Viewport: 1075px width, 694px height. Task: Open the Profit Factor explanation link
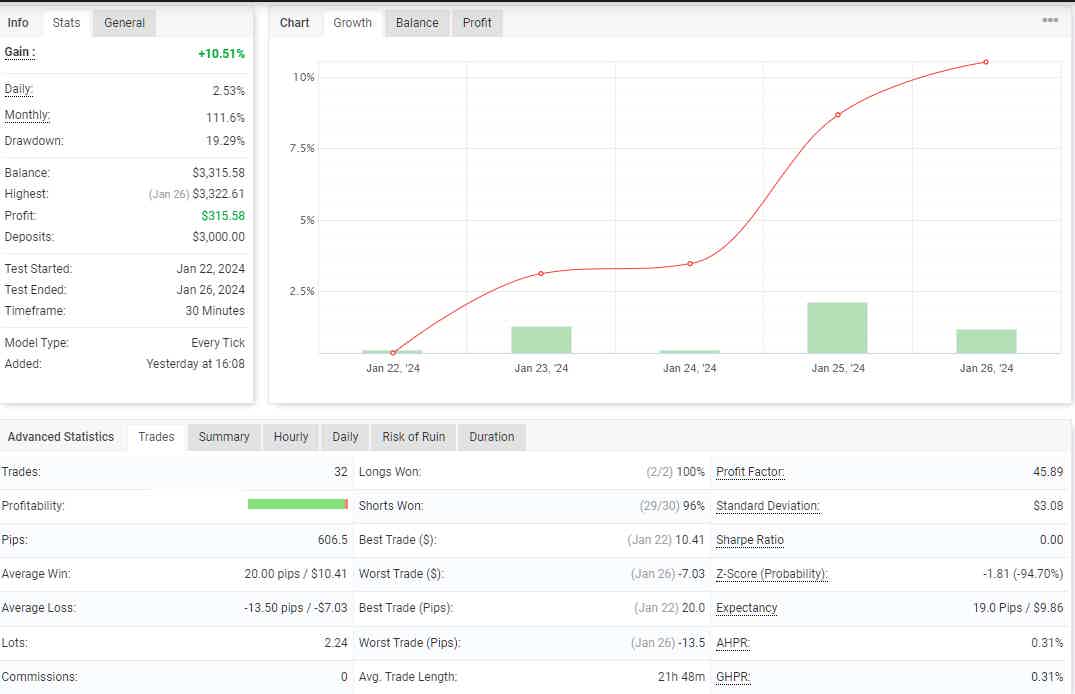coord(749,471)
